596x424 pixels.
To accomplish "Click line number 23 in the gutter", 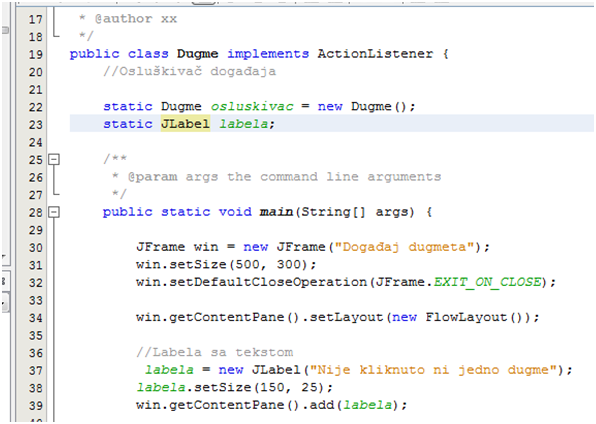I will (35, 124).
